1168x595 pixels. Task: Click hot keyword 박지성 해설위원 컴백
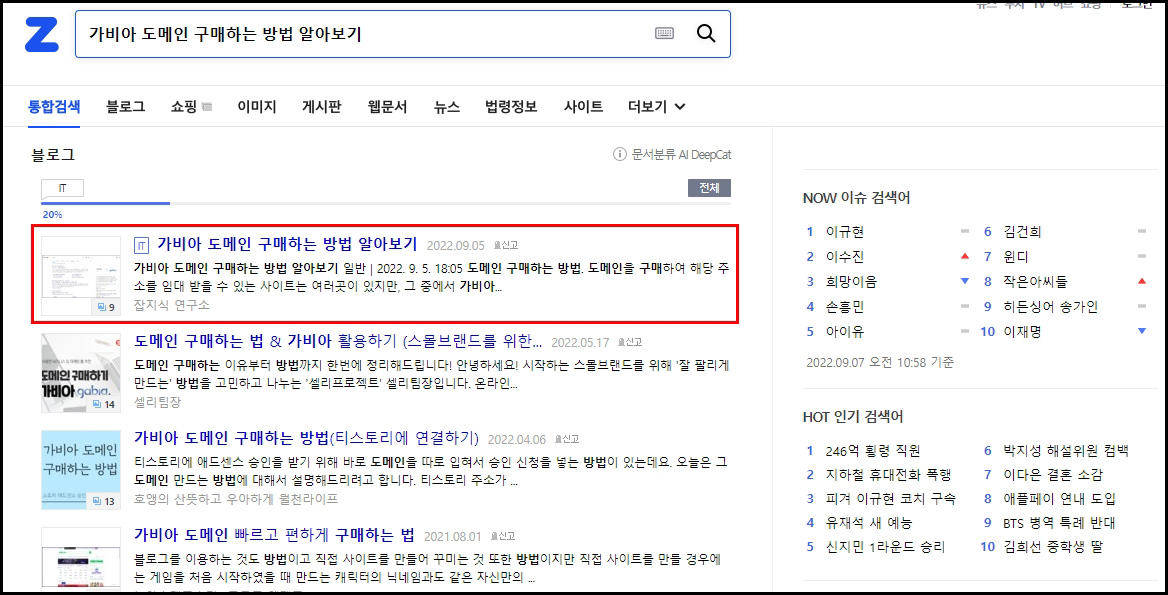1066,451
